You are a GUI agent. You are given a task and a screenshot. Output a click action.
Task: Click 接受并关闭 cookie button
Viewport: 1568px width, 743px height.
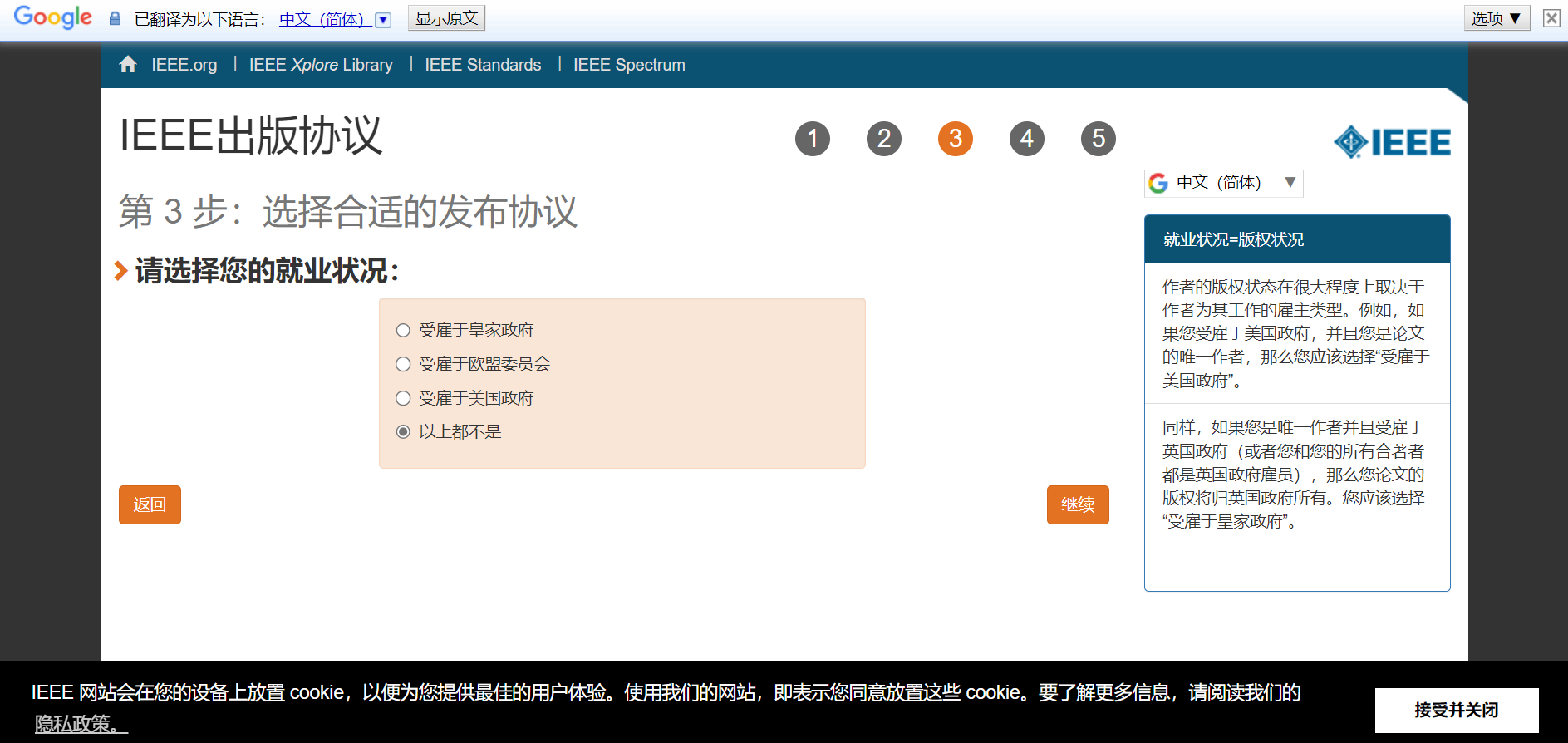(x=1457, y=710)
